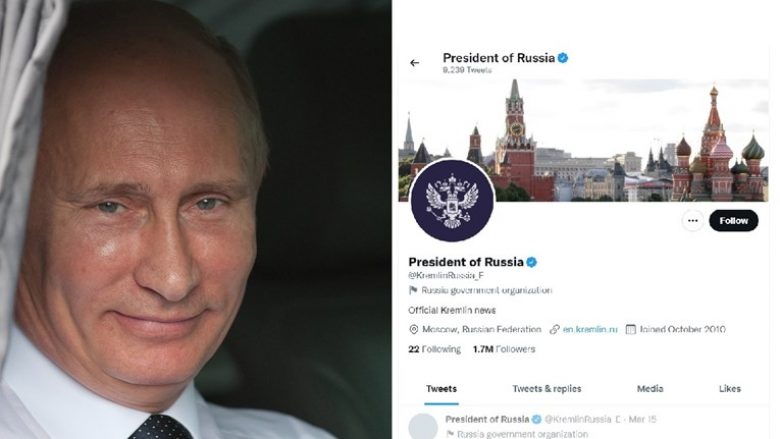Switch to the Media tab
The width and height of the screenshot is (780, 439).
(x=650, y=389)
